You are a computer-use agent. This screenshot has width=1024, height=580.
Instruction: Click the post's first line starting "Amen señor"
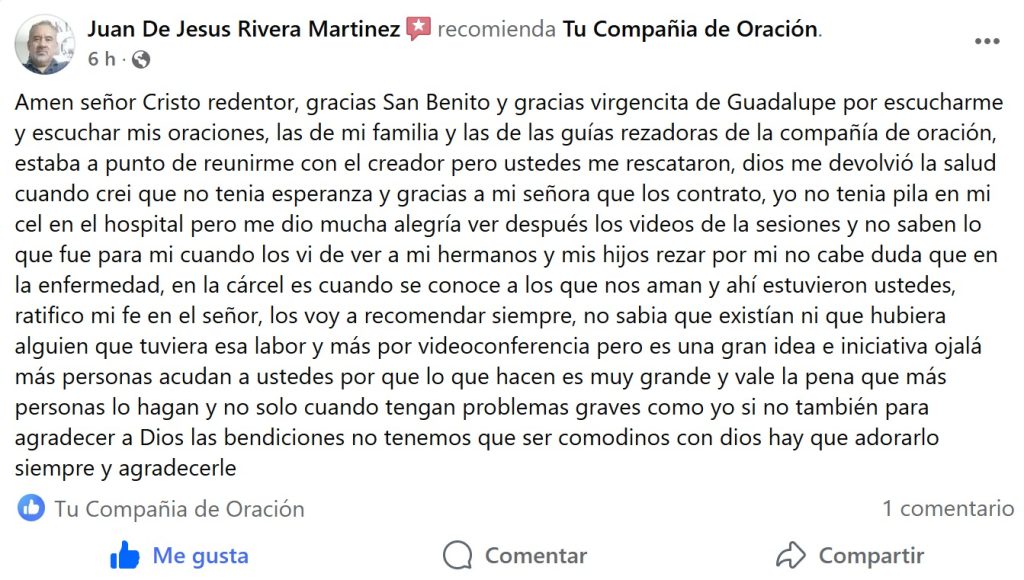coord(508,103)
